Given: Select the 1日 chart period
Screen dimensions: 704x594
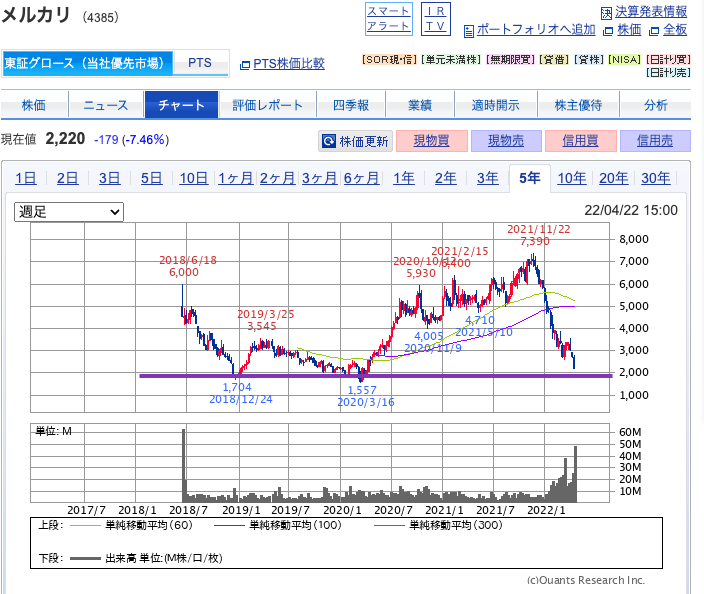Looking at the screenshot, I should (26, 178).
